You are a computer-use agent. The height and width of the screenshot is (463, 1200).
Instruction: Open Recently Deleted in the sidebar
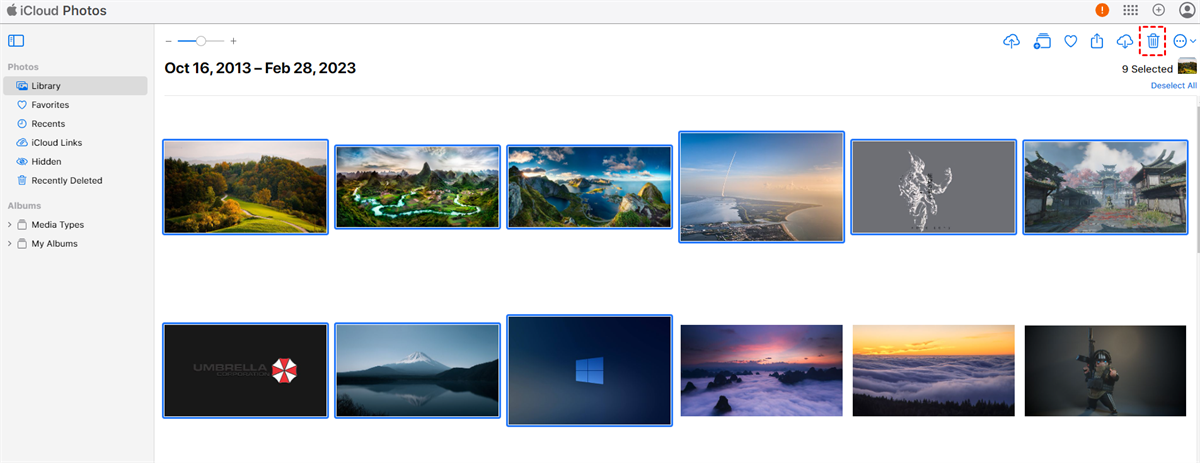[x=76, y=181]
